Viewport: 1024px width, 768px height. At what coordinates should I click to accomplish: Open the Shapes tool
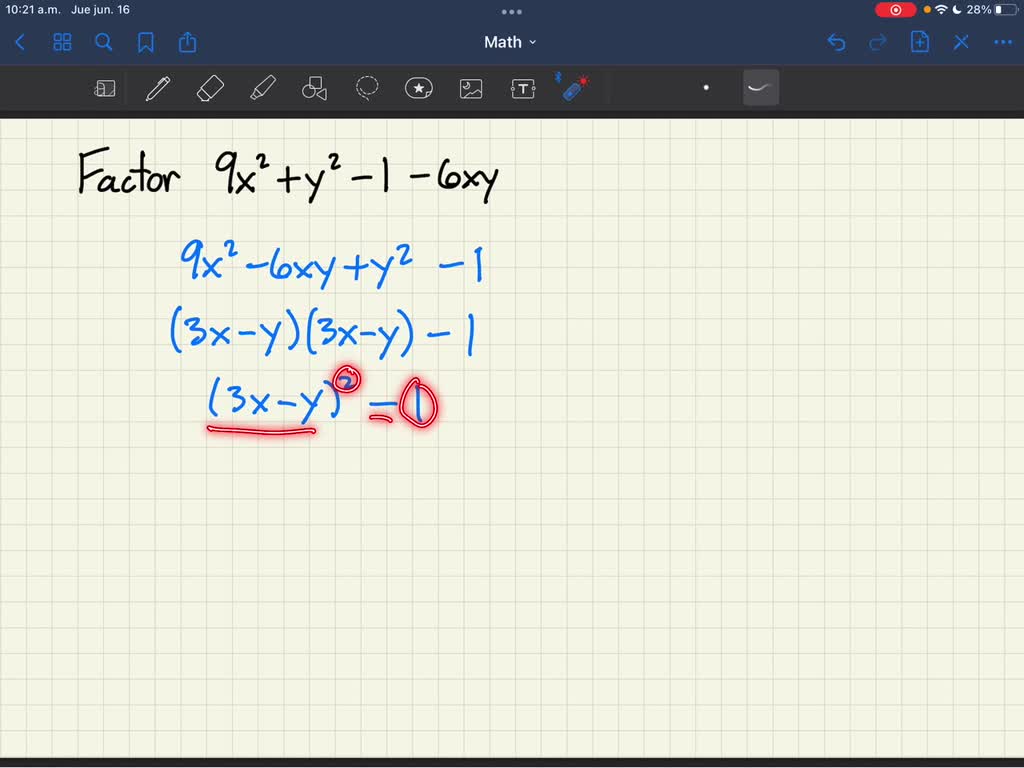[x=314, y=88]
